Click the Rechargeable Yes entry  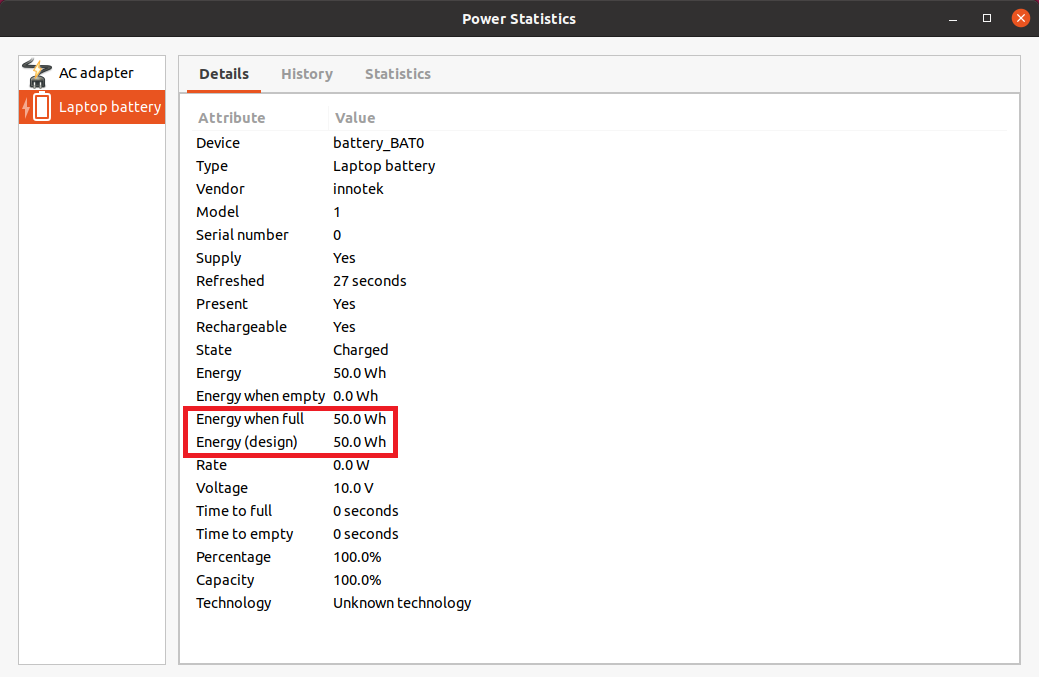pos(300,326)
